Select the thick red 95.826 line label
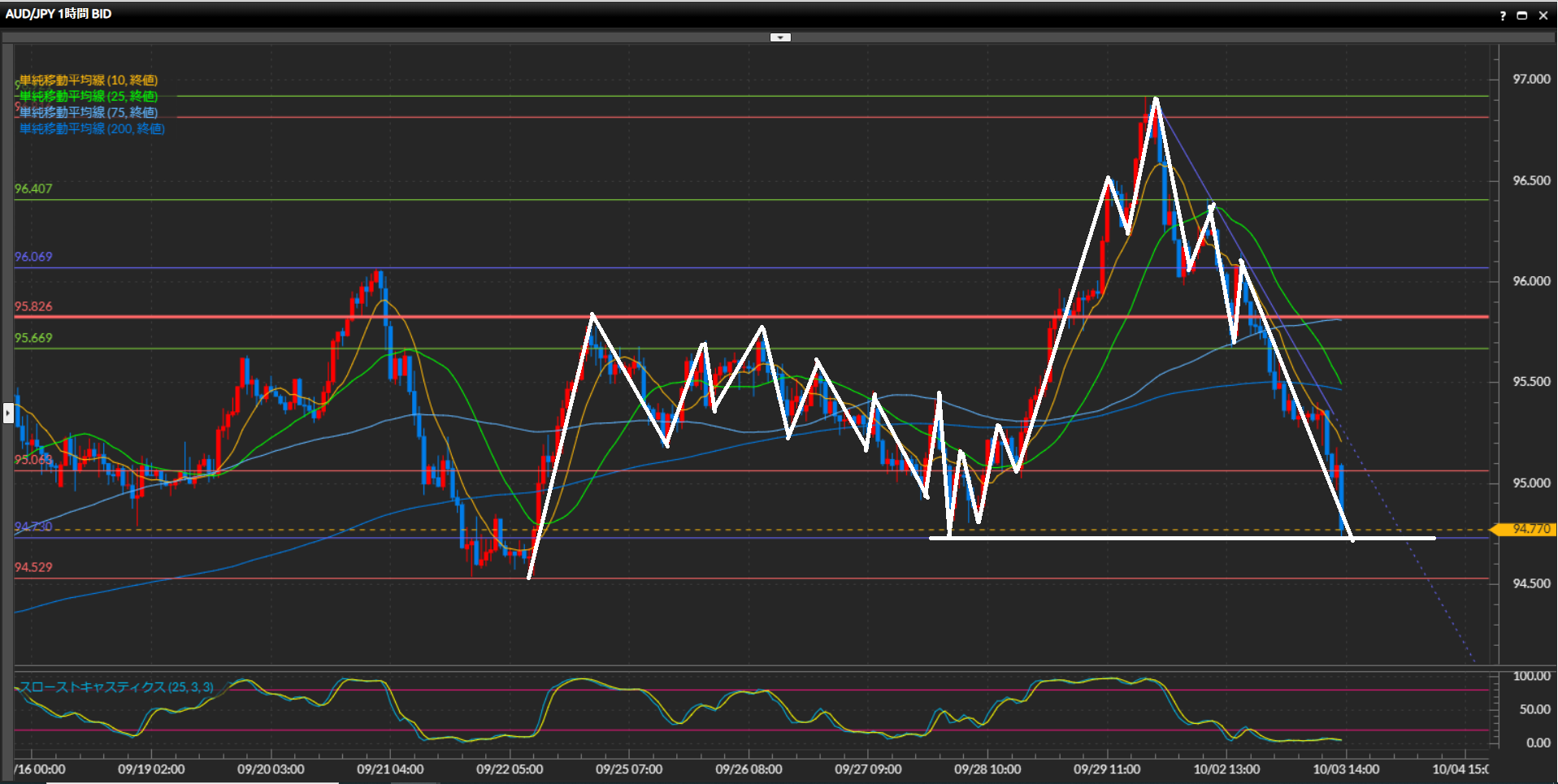Viewport: 1558px width, 784px height. (33, 306)
